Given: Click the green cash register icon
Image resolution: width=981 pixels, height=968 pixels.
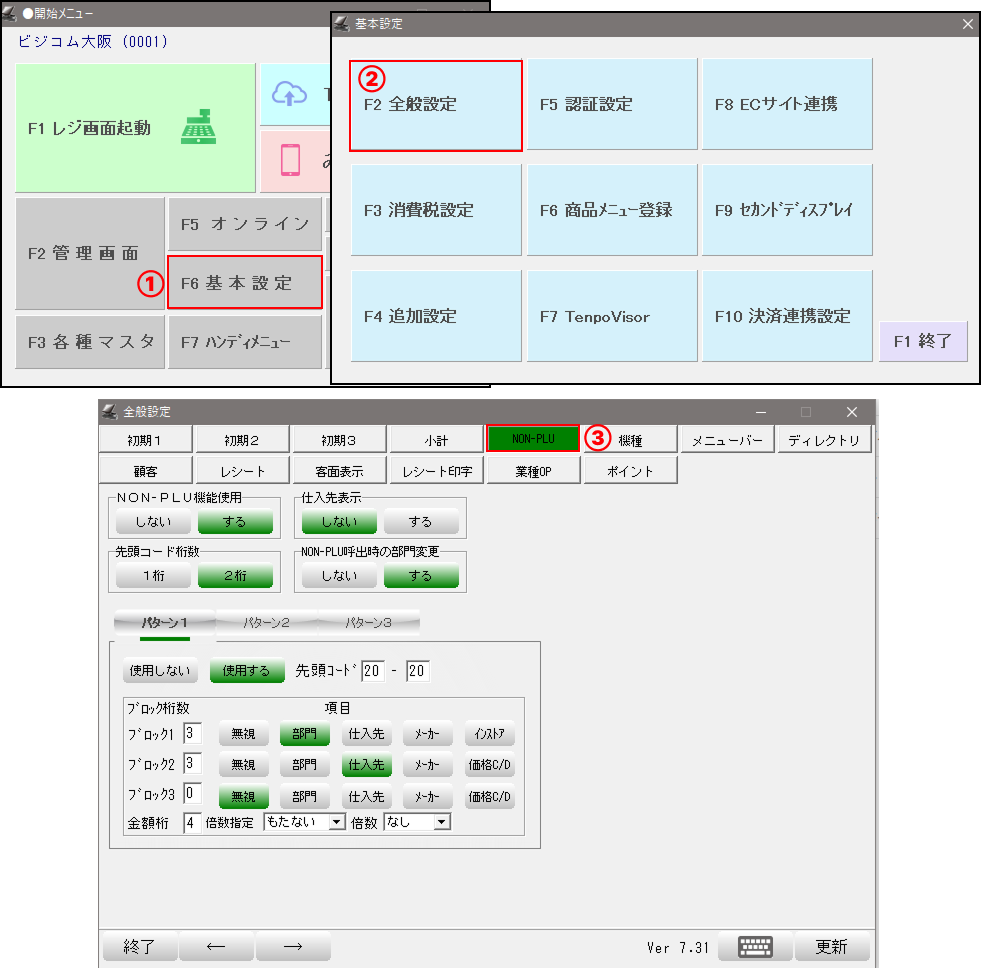Looking at the screenshot, I should (196, 128).
